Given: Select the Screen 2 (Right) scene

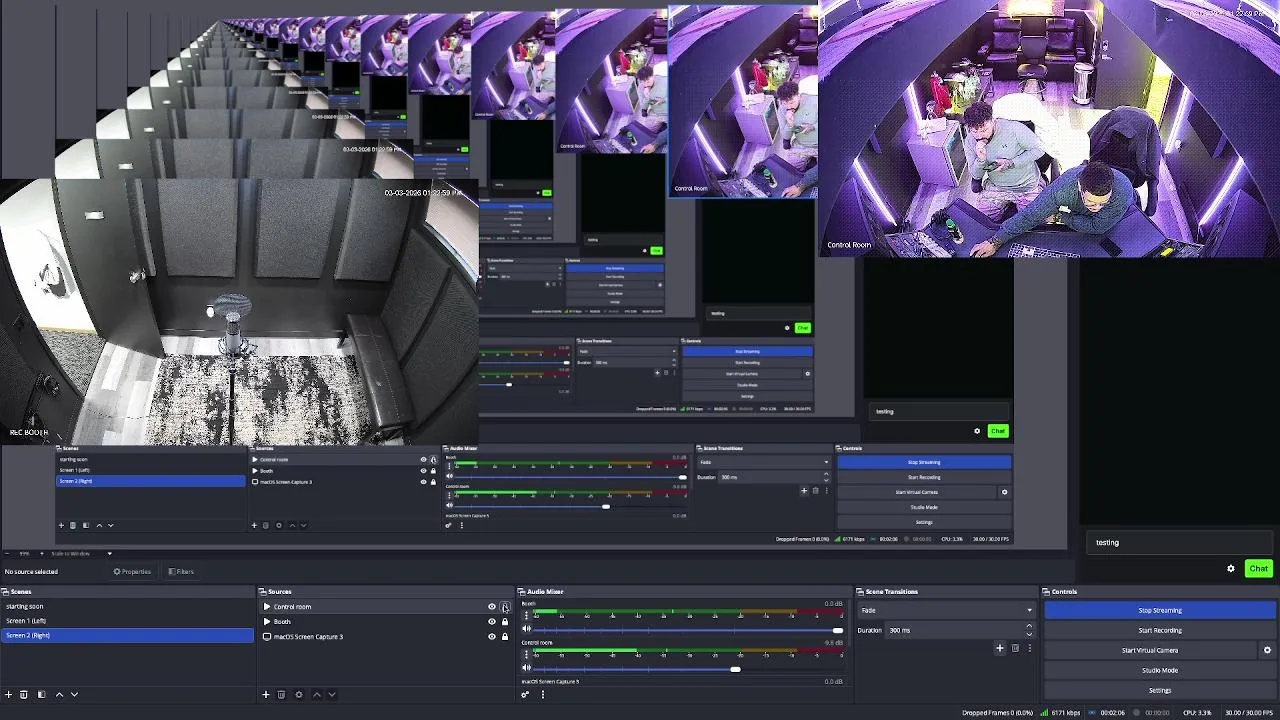Looking at the screenshot, I should (128, 635).
